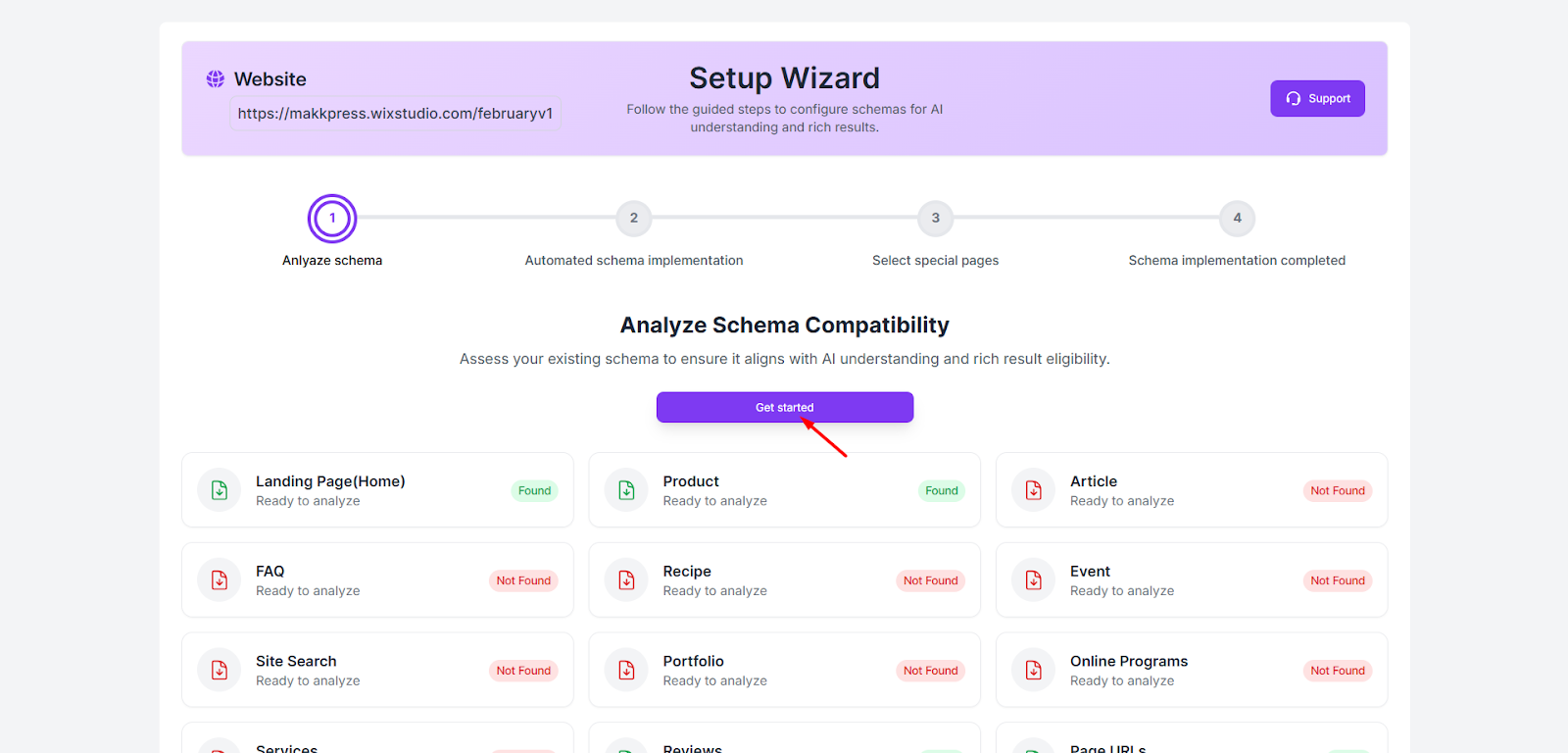
Task: Click the Product schema file icon
Action: [626, 490]
